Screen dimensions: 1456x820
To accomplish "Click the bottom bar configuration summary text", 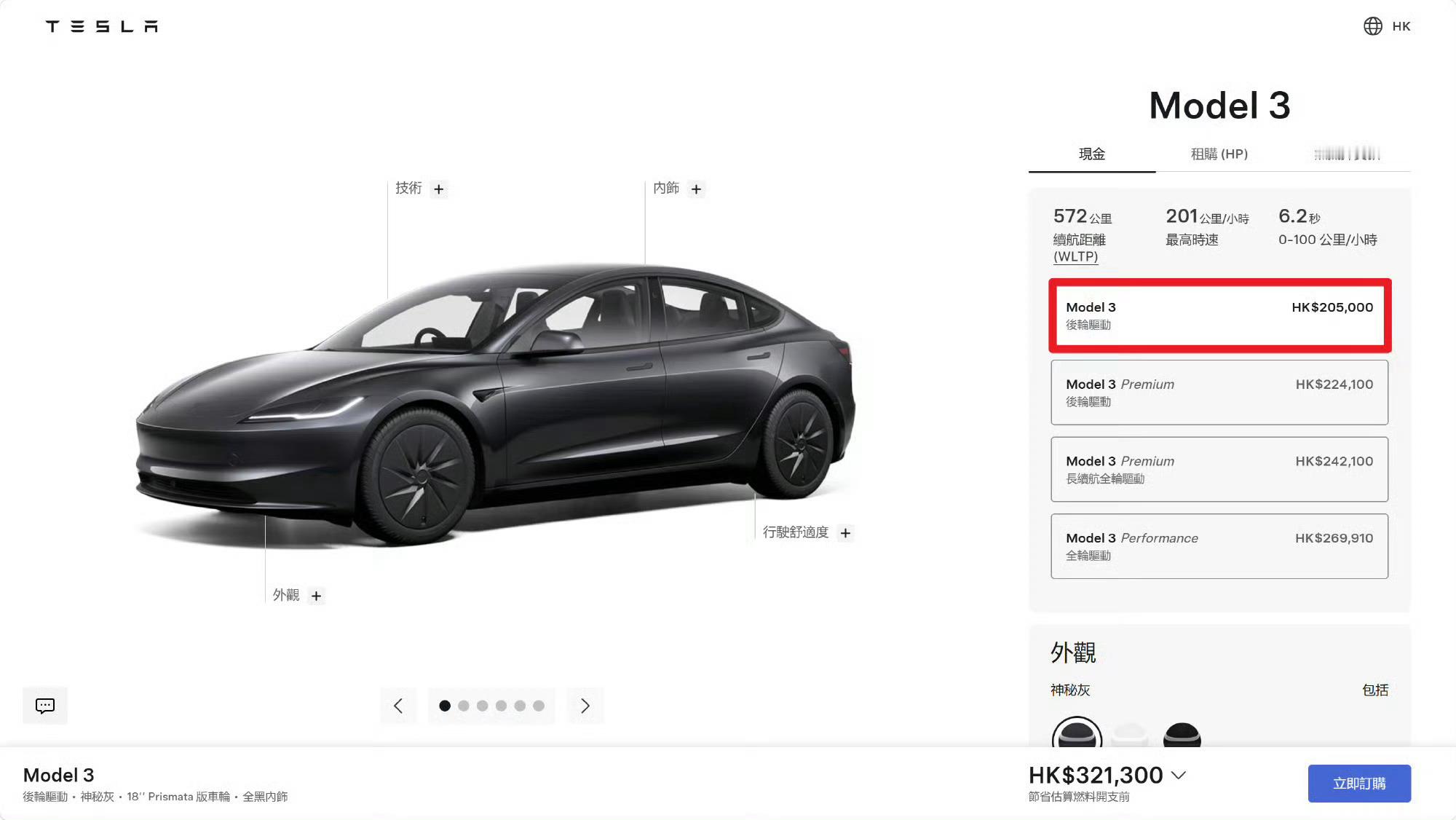I will tap(155, 797).
